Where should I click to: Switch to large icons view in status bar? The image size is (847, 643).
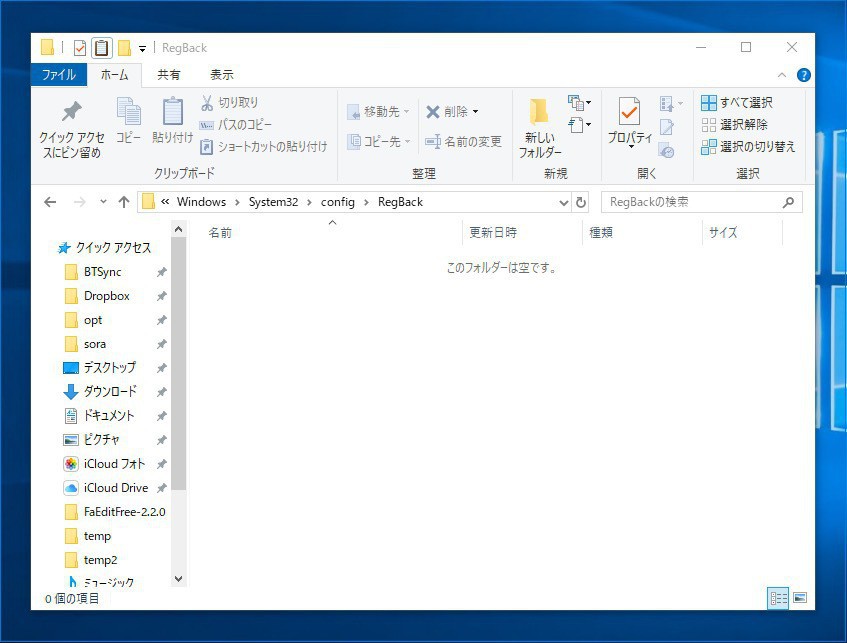coord(799,598)
